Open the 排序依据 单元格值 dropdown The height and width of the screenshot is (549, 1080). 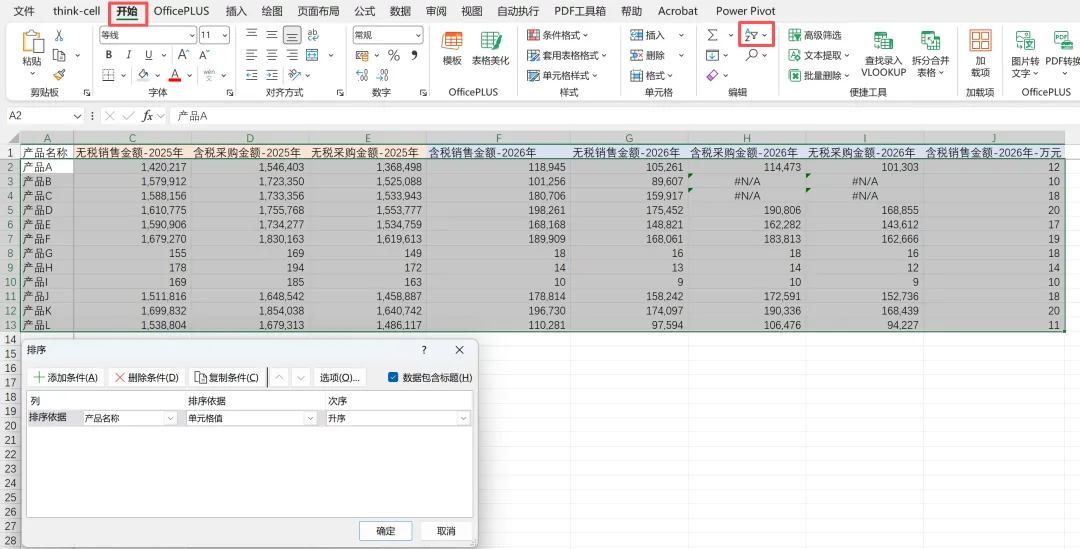[311, 418]
